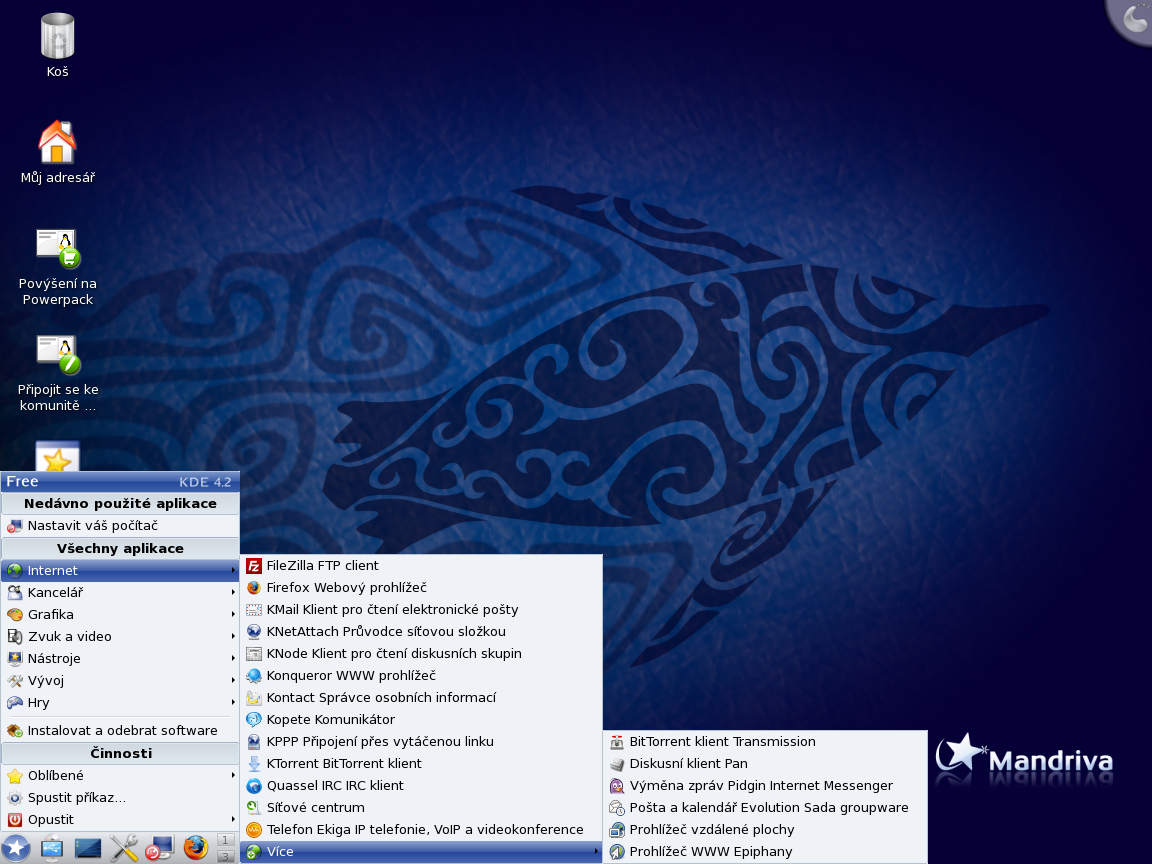The width and height of the screenshot is (1152, 864).
Task: Switch to virtual desktop 3 in pager
Action: tap(226, 857)
